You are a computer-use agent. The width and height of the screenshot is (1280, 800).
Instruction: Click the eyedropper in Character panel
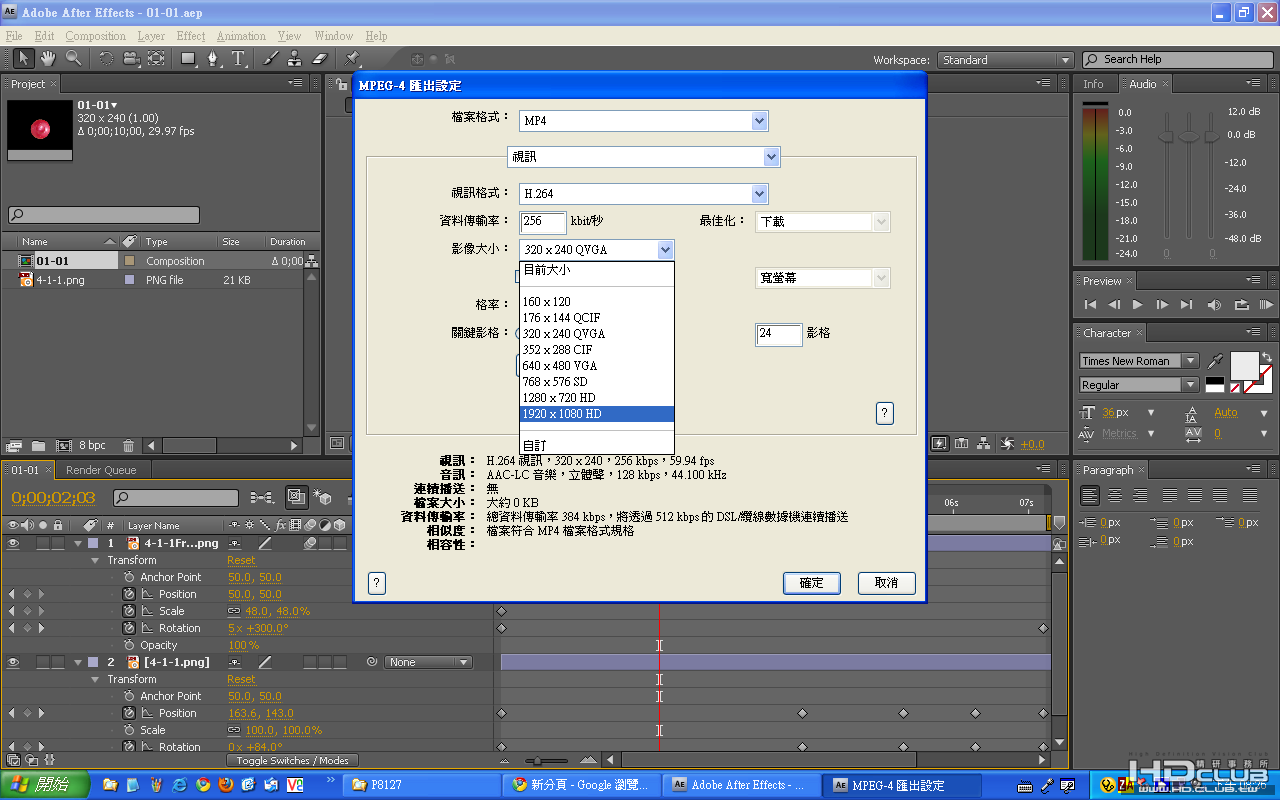pyautogui.click(x=1215, y=361)
